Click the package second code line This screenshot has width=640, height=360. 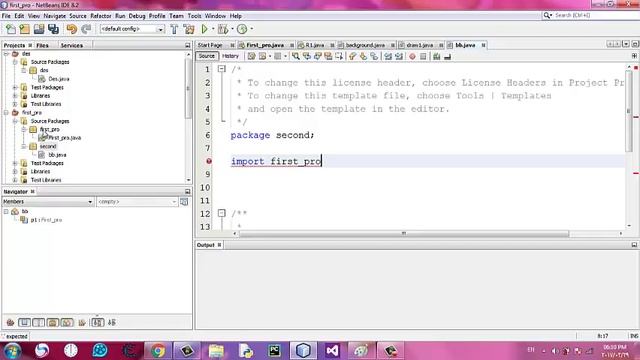pyautogui.click(x=272, y=135)
